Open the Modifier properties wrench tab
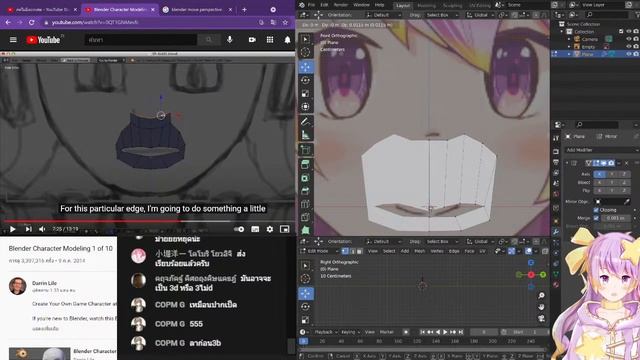 coord(556,232)
